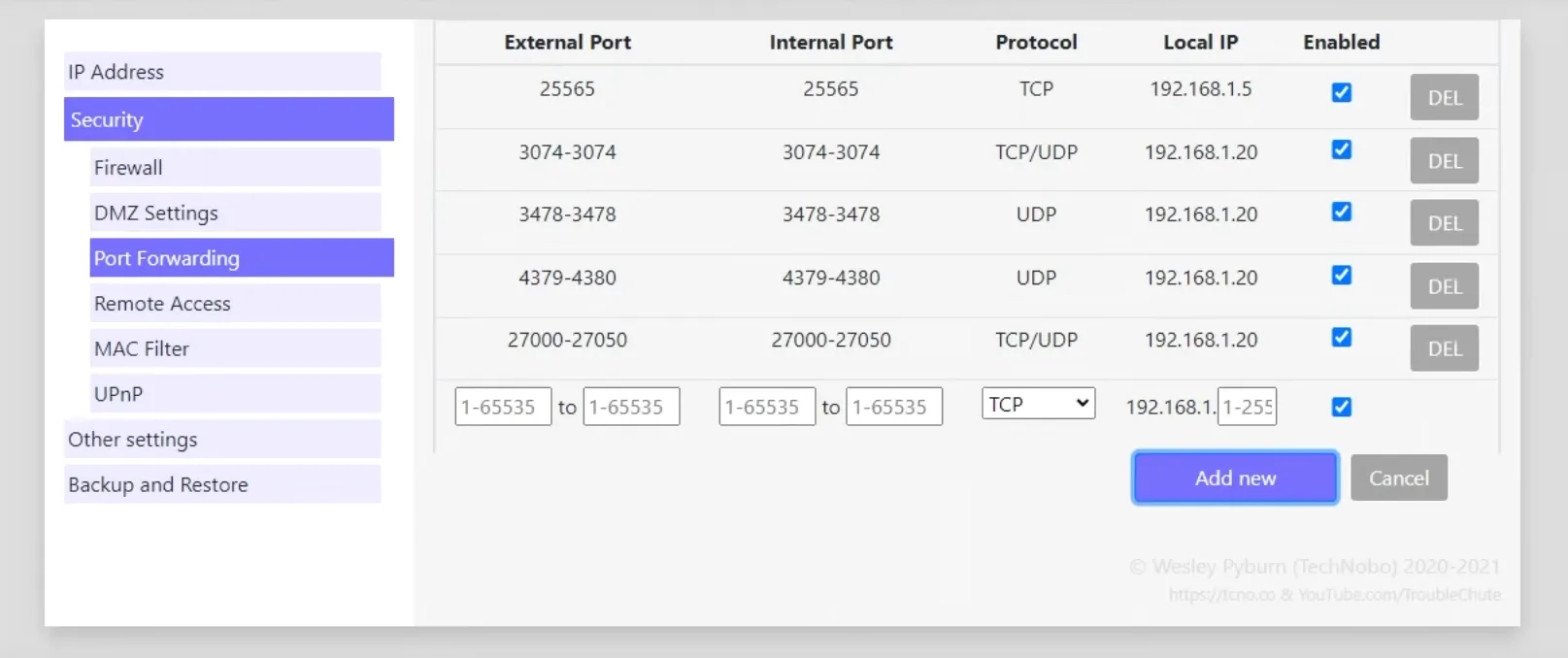Disable the 25565 port forwarding rule
This screenshot has height=658, width=1568.
pyautogui.click(x=1342, y=92)
